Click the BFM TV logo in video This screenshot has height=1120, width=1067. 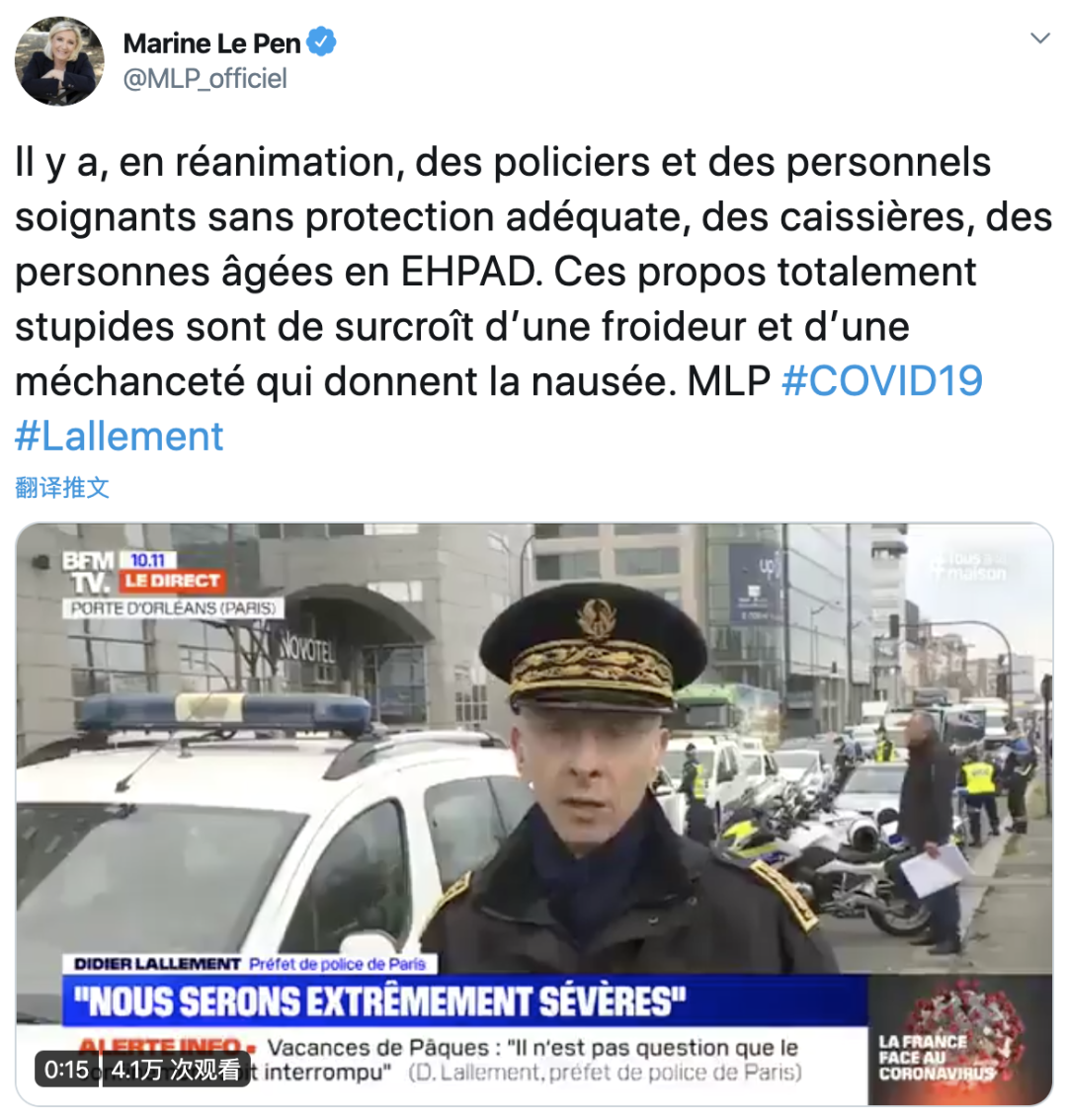(89, 572)
